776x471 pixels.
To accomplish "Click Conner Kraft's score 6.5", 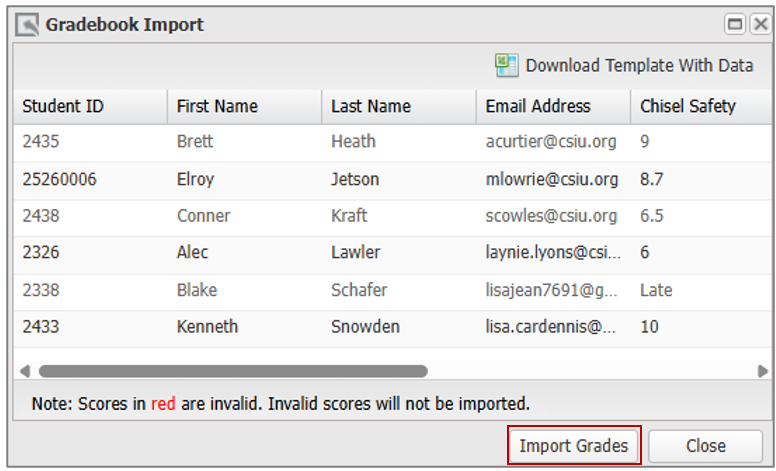I will 651,216.
